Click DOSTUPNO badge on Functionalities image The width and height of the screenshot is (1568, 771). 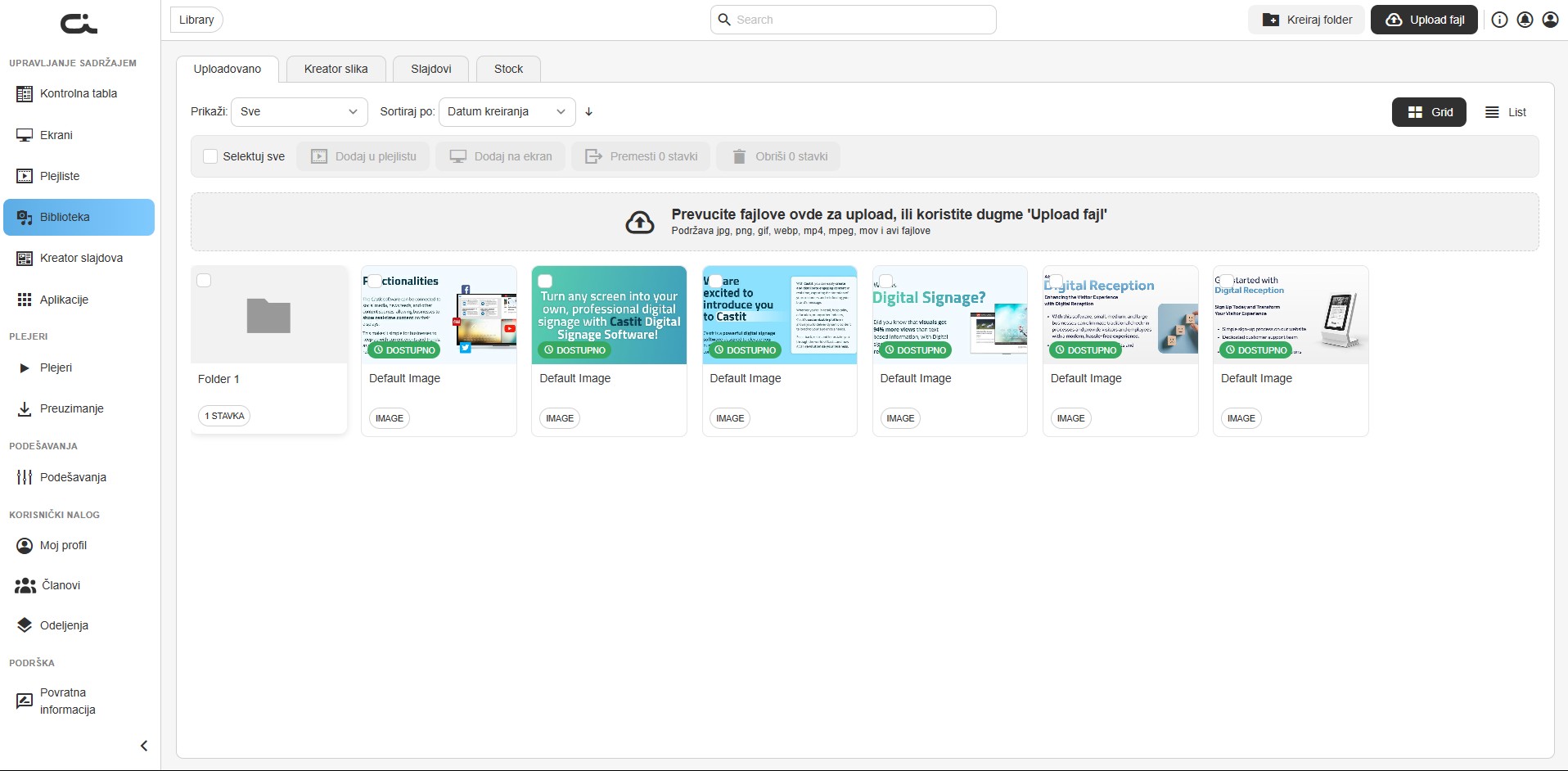[x=404, y=350]
